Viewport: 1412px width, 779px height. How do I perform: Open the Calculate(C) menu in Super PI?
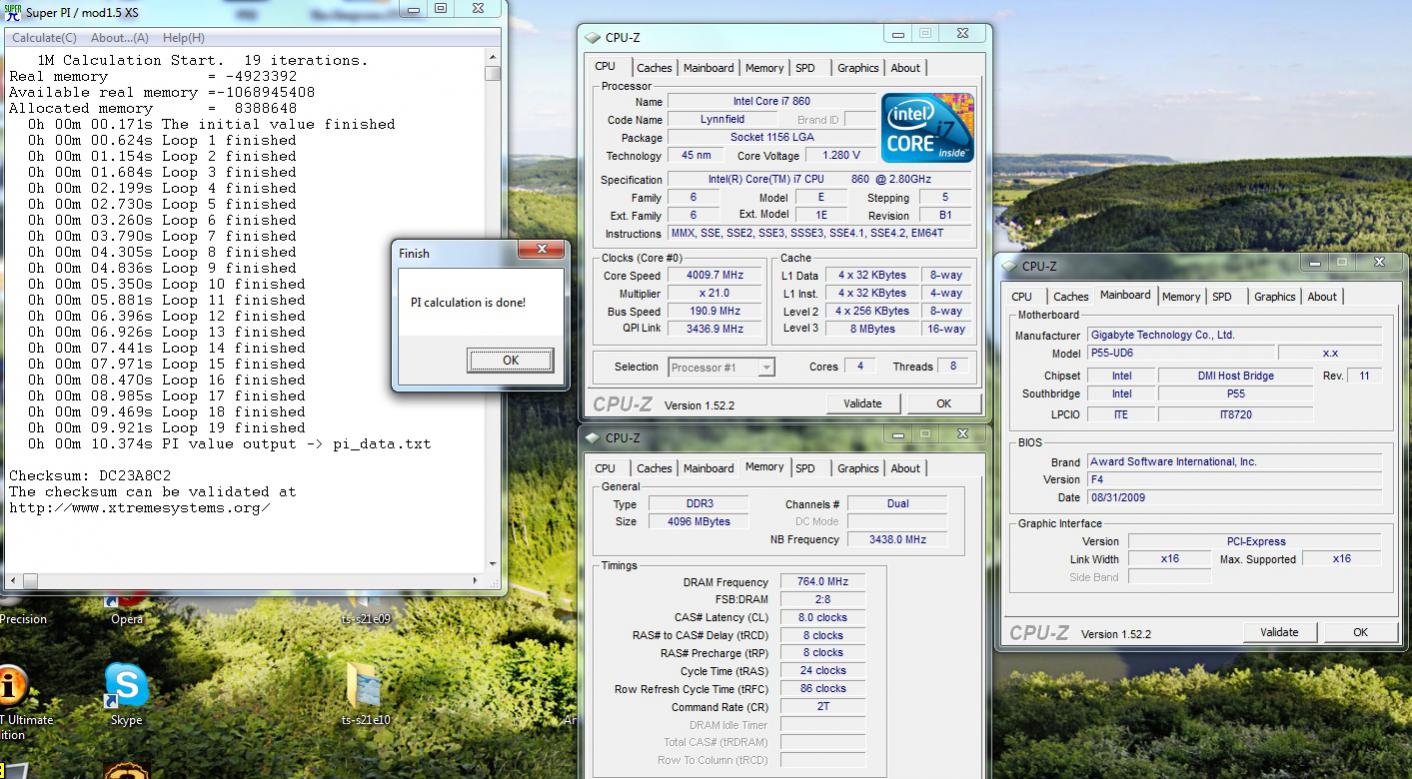click(44, 38)
